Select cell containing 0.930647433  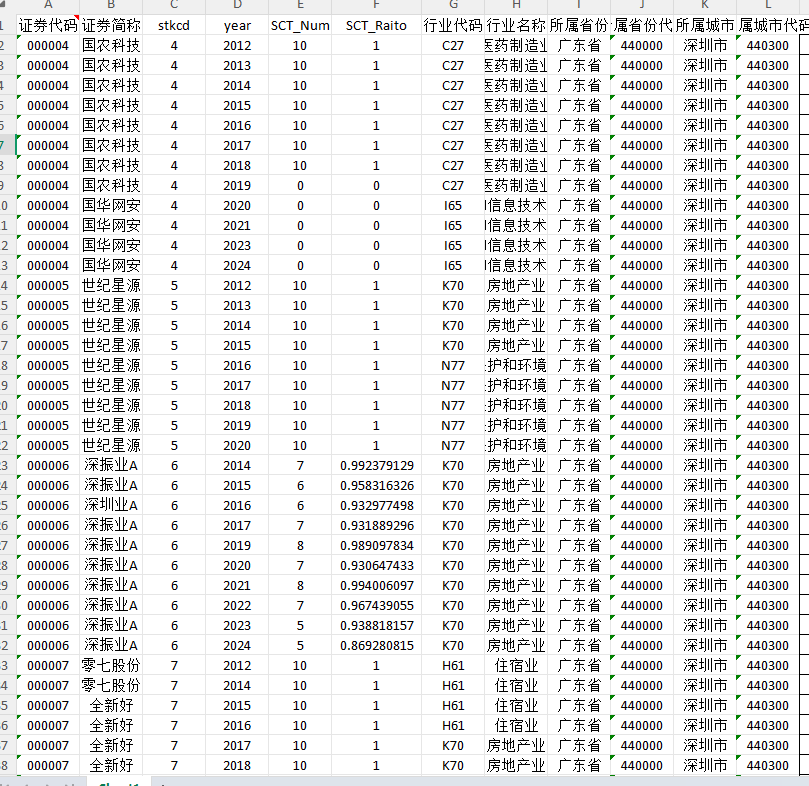[x=376, y=565]
